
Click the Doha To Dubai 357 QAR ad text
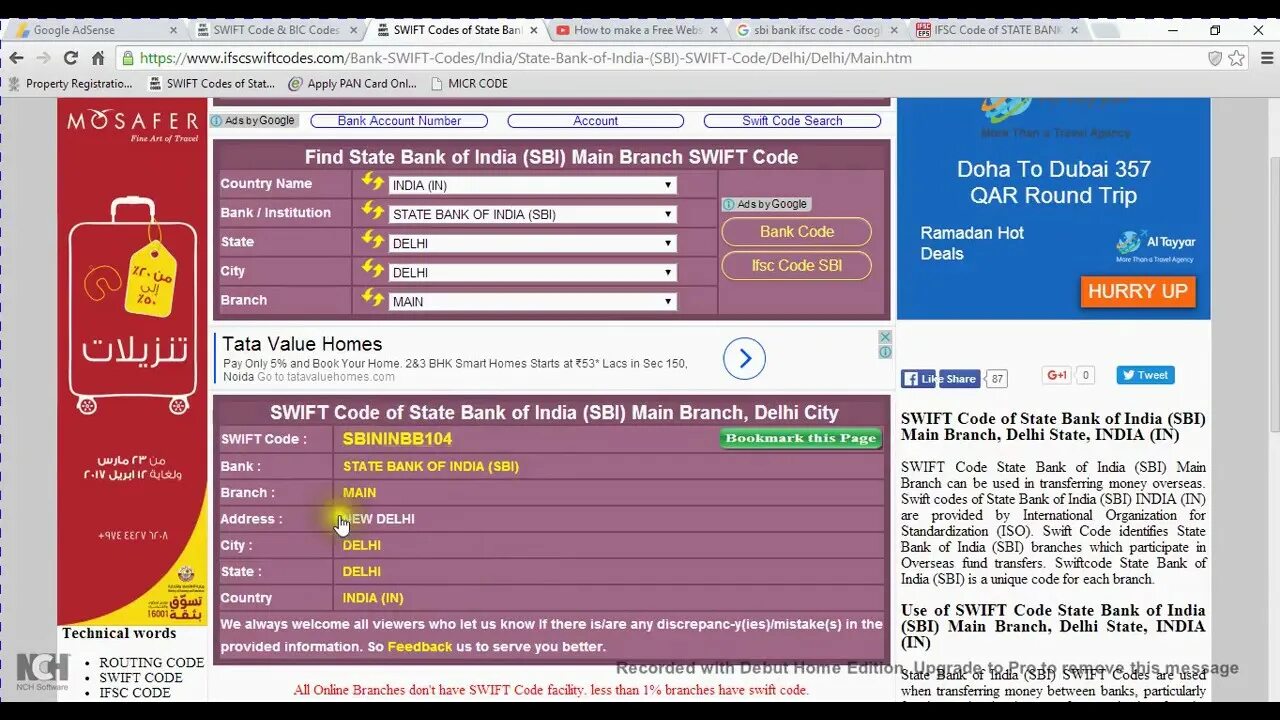(1054, 182)
